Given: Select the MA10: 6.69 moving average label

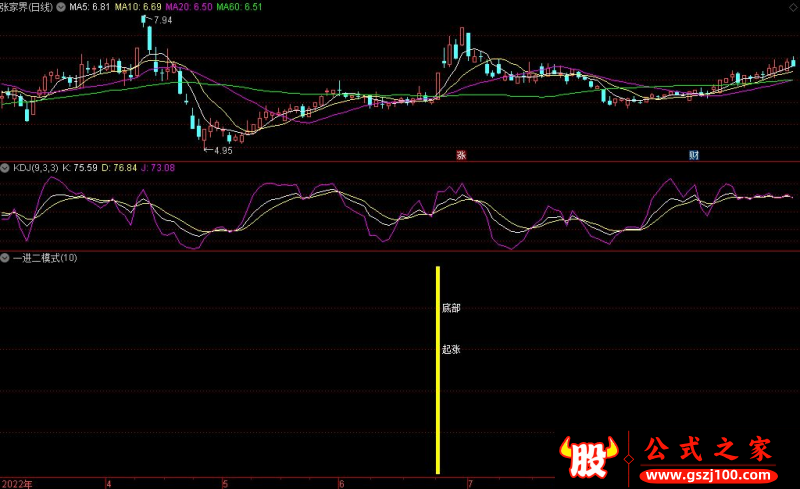Looking at the screenshot, I should pyautogui.click(x=138, y=7).
